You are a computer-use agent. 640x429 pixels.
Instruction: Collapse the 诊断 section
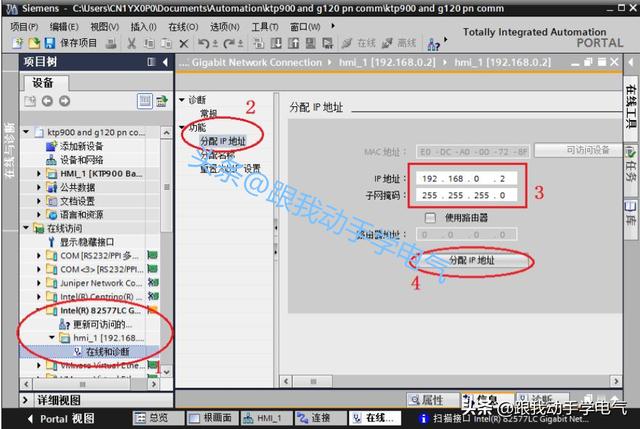[x=182, y=100]
